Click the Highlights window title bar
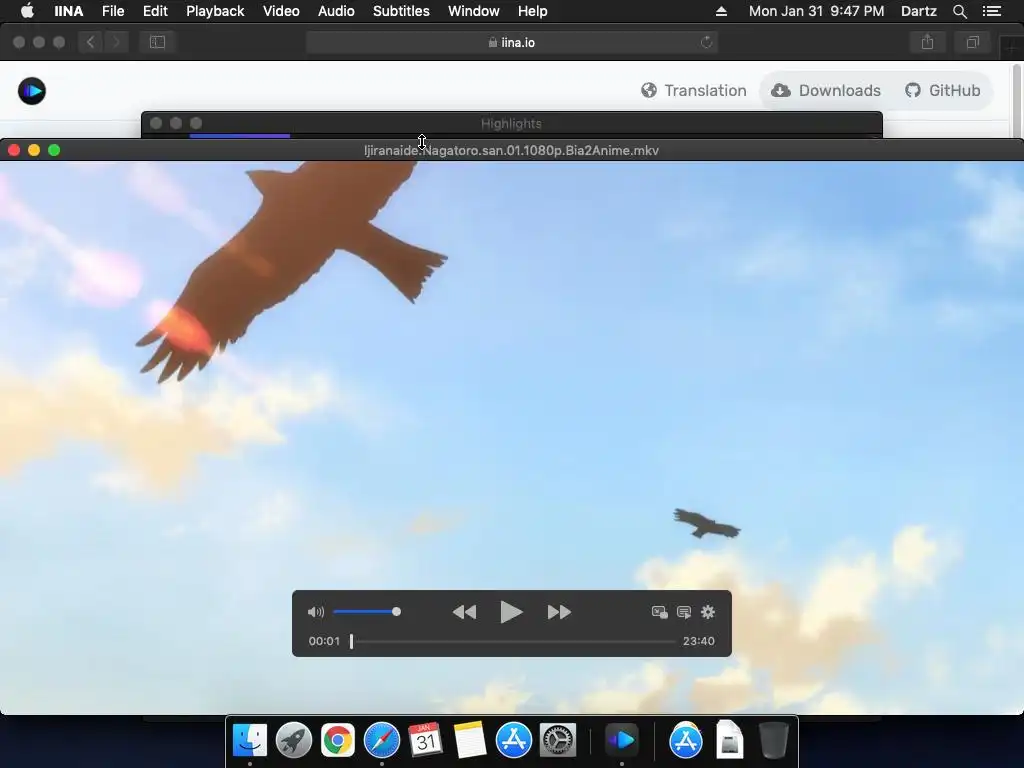This screenshot has height=768, width=1024. (x=511, y=123)
